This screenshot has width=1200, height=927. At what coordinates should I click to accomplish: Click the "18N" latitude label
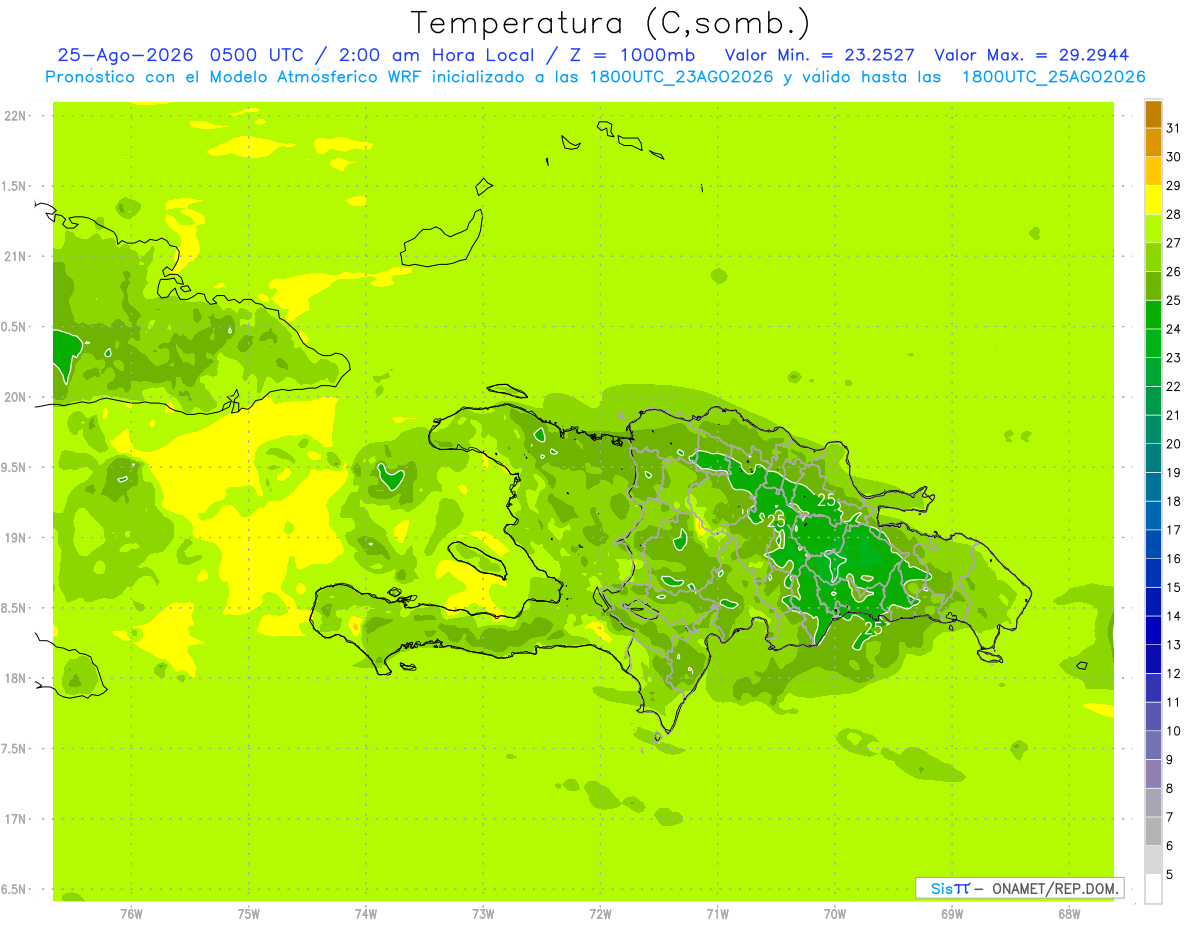point(14,678)
